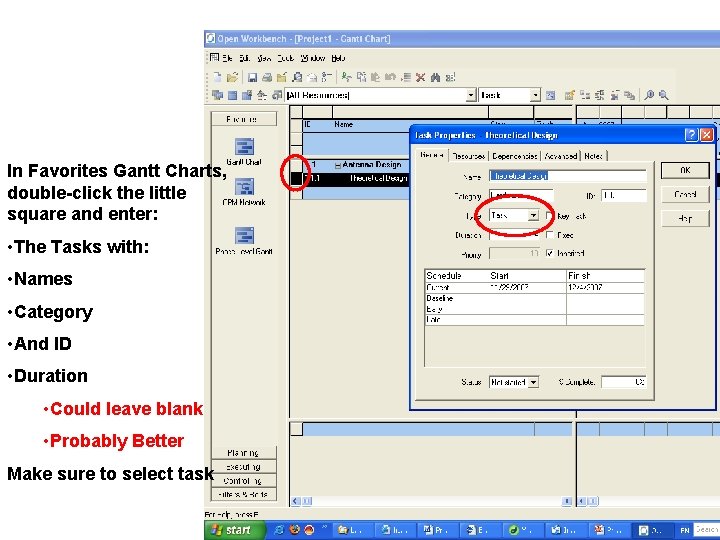Screen dimensions: 720x540
Task: Open the Window menu
Action: click(x=313, y=58)
